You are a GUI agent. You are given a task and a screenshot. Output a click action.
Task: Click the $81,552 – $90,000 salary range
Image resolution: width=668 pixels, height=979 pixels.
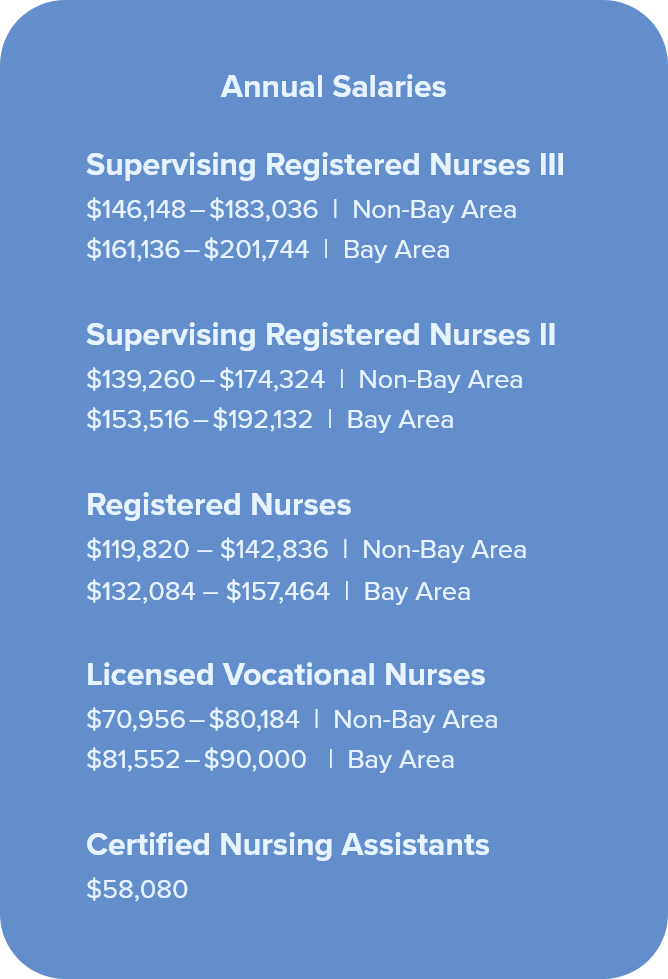pos(196,759)
